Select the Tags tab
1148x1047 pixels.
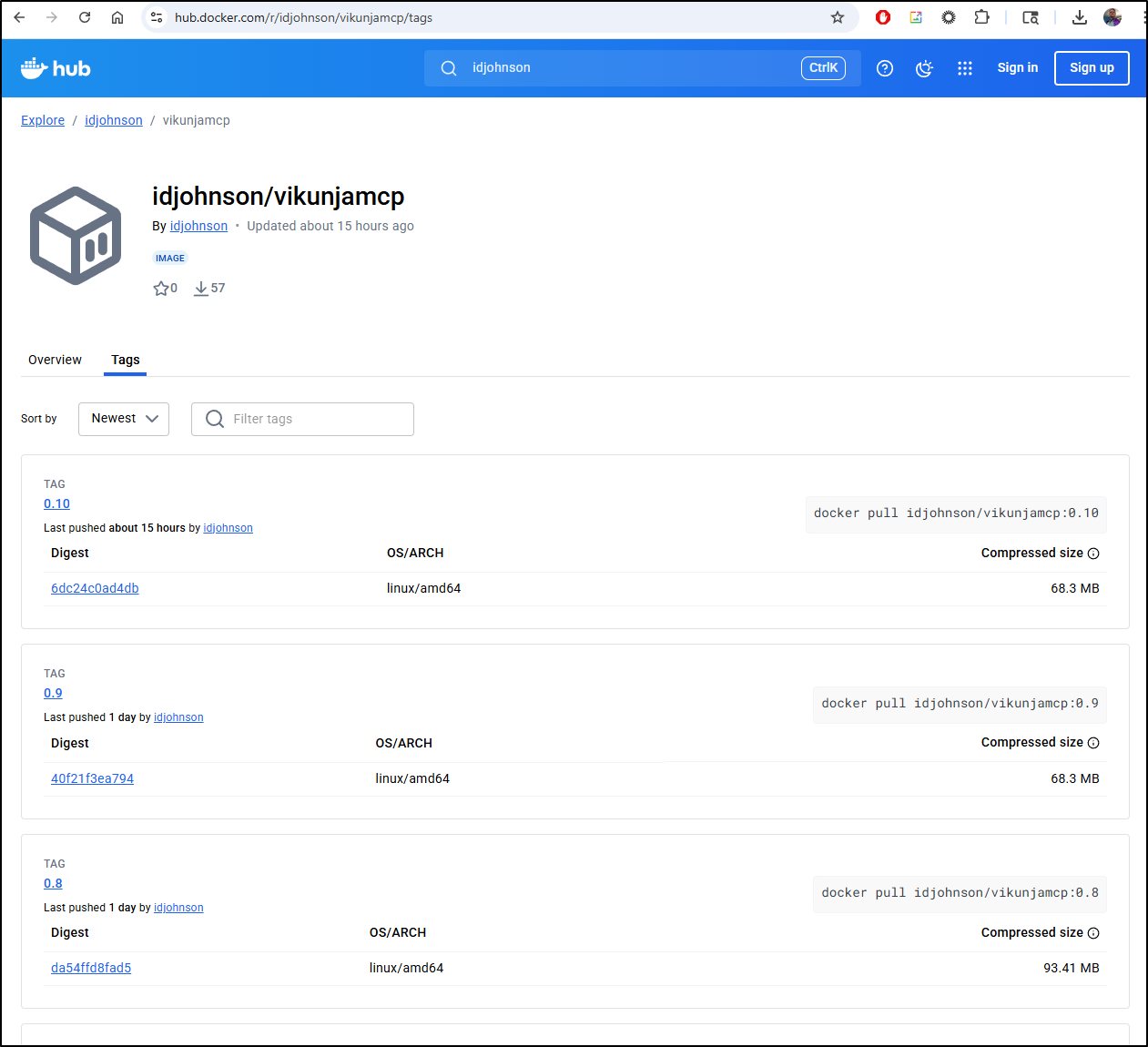[x=126, y=361]
